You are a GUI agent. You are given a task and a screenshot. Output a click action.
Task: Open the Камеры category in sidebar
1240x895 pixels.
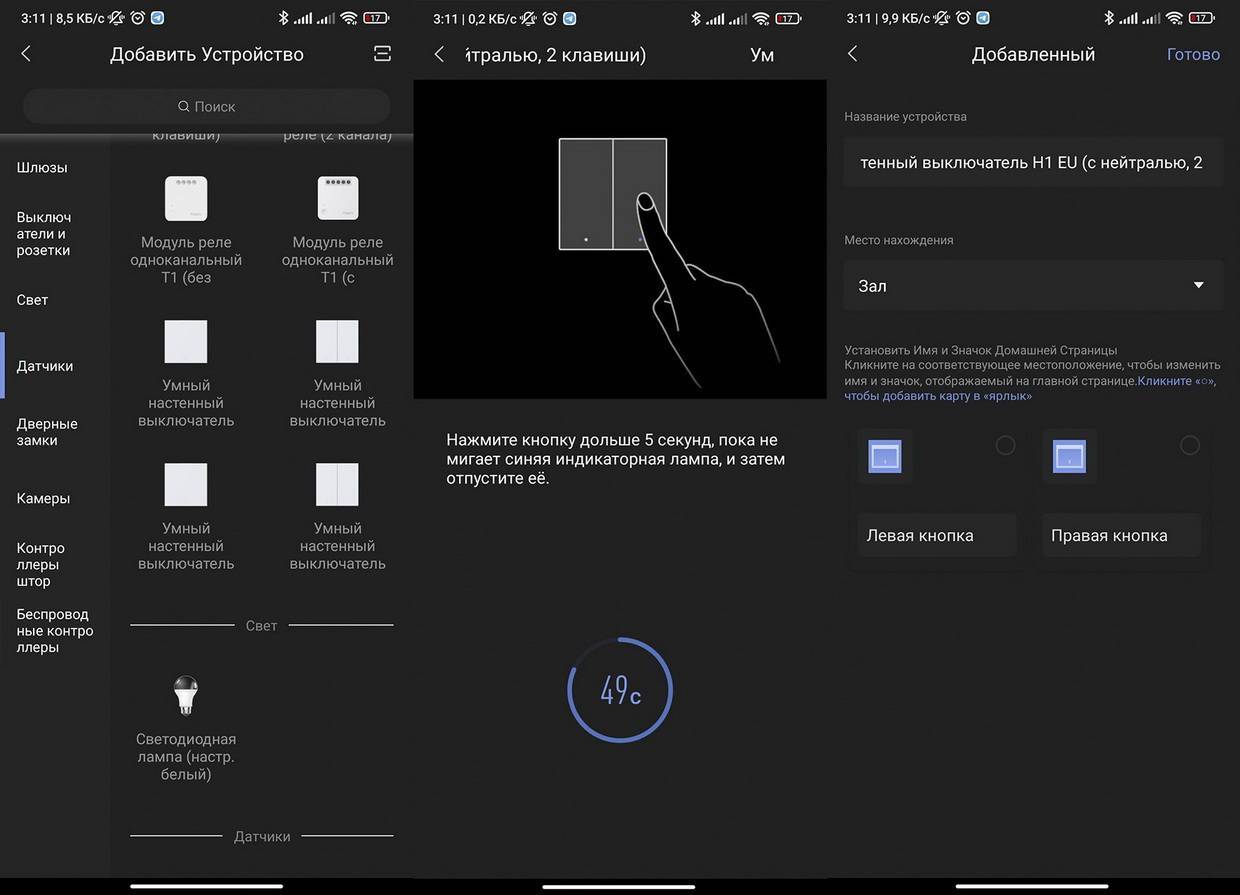point(43,498)
